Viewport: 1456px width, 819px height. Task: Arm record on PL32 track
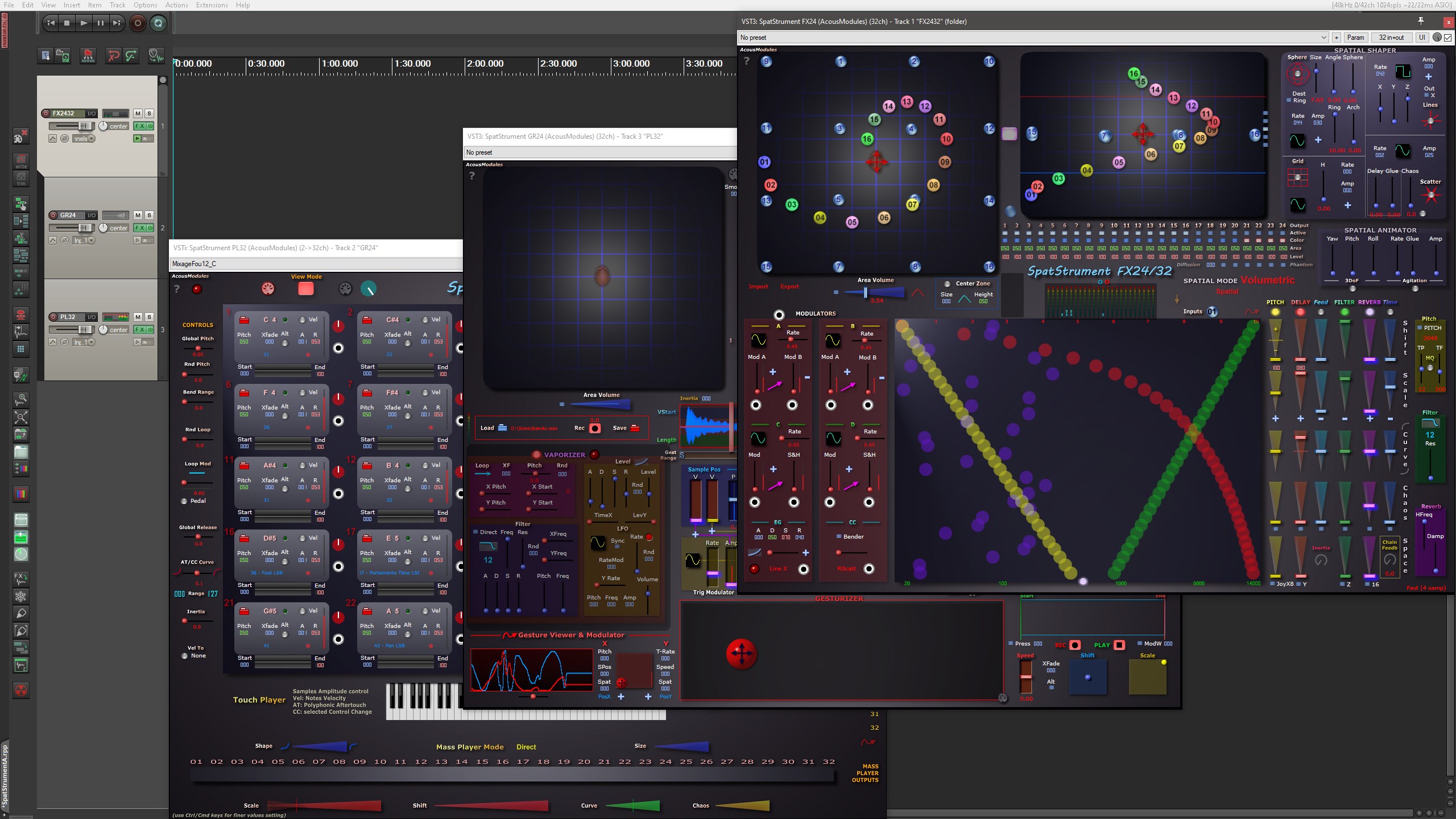tap(53, 317)
